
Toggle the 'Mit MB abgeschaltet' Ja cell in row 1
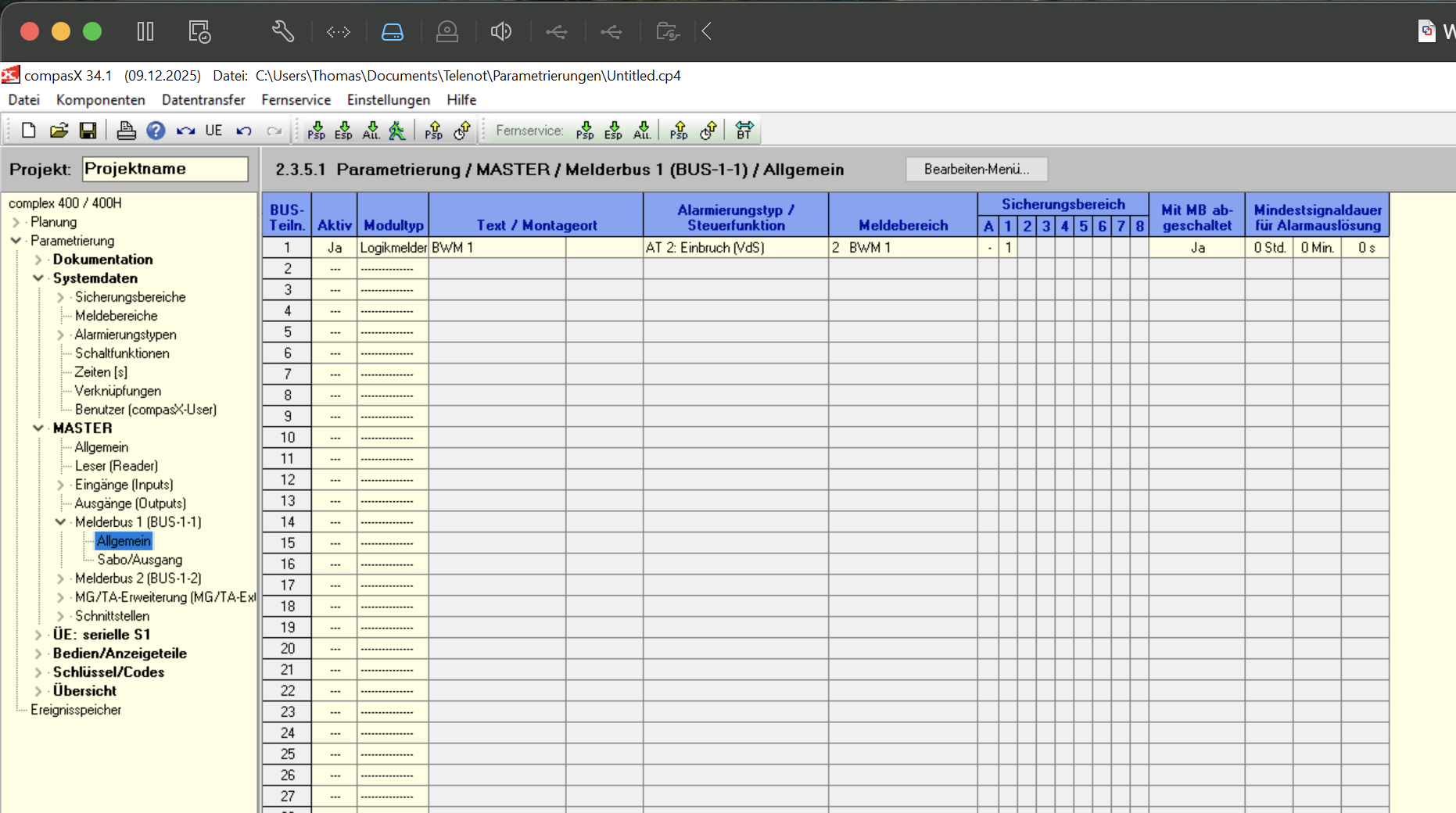coord(1196,248)
